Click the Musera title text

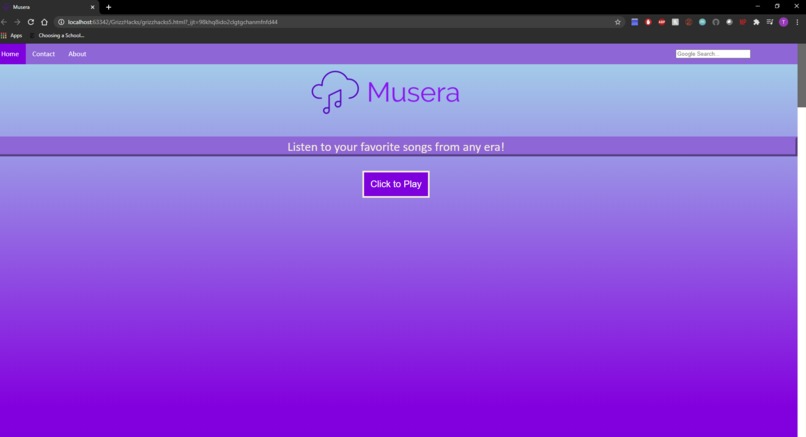coord(413,93)
